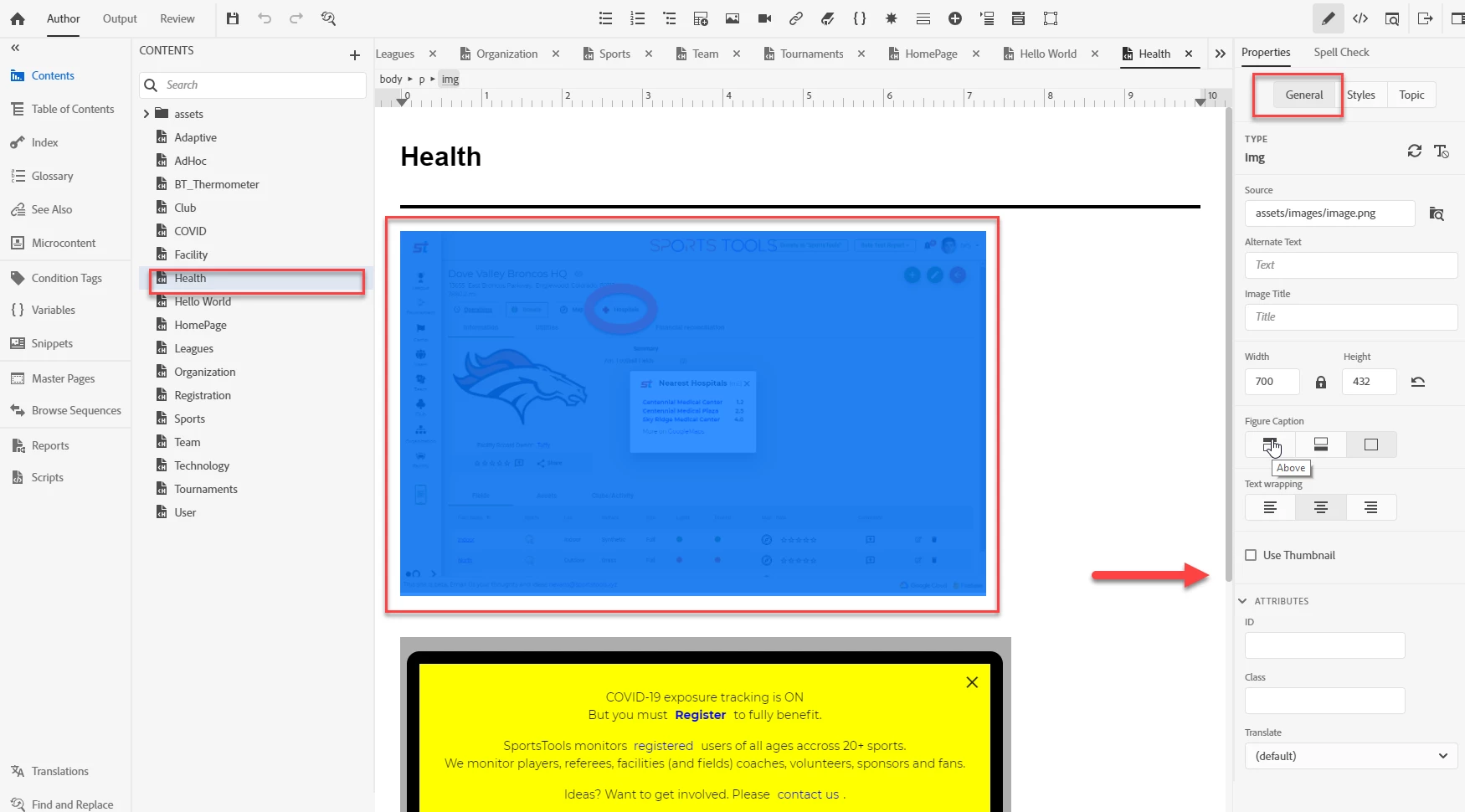
Task: Click the refresh type icon in Properties
Action: 1415,151
